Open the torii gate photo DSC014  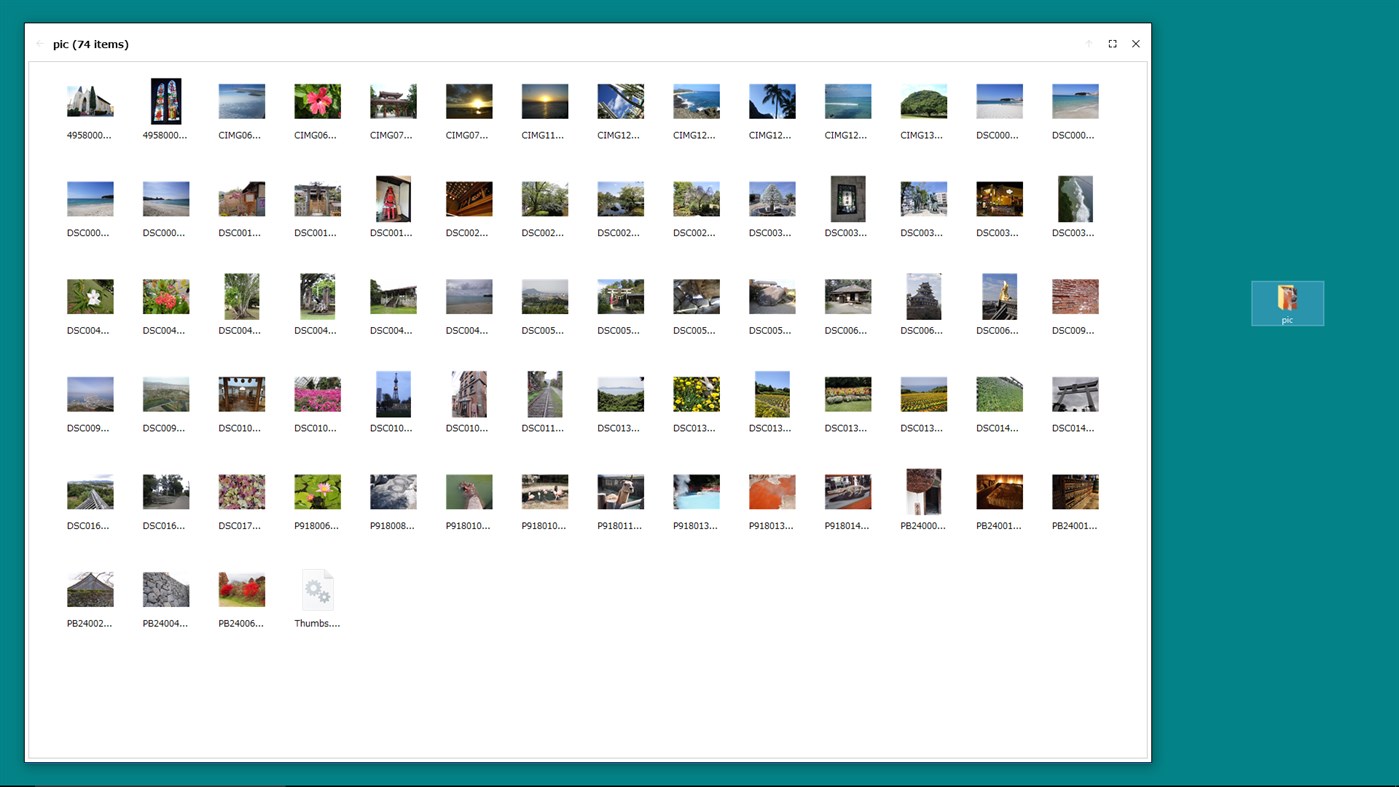tap(1075, 393)
